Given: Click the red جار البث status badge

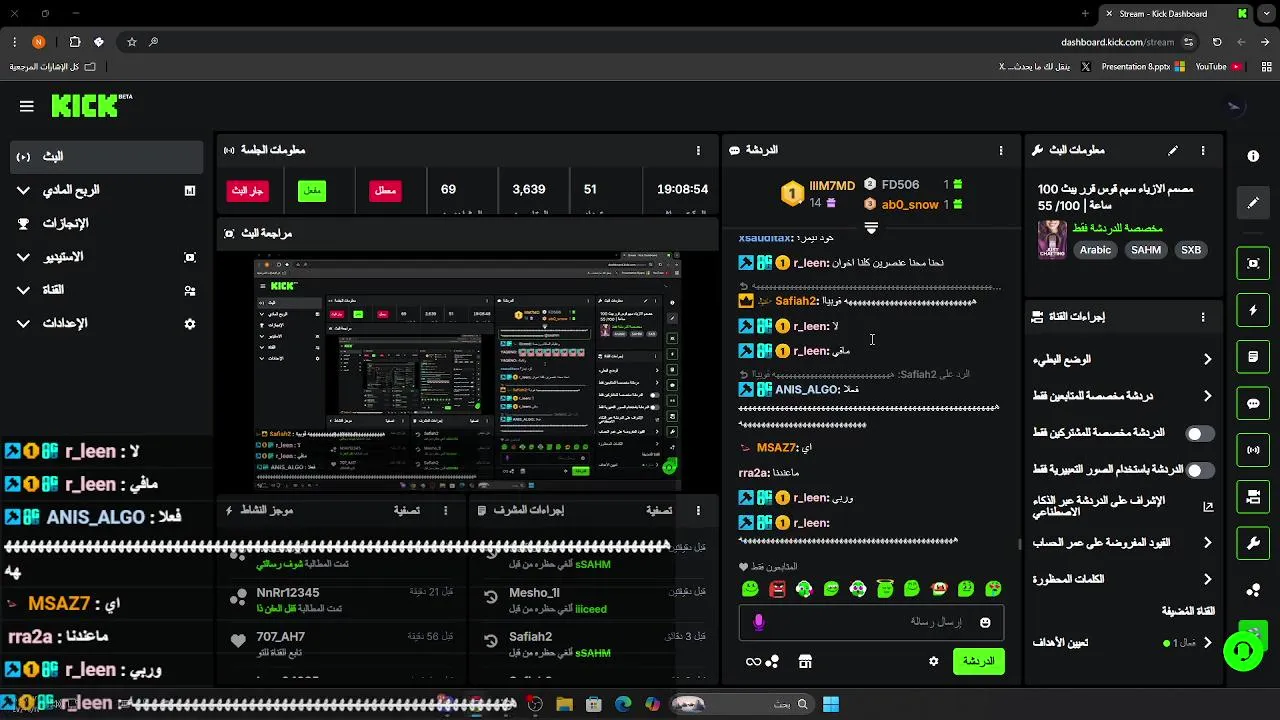Looking at the screenshot, I should [248, 190].
